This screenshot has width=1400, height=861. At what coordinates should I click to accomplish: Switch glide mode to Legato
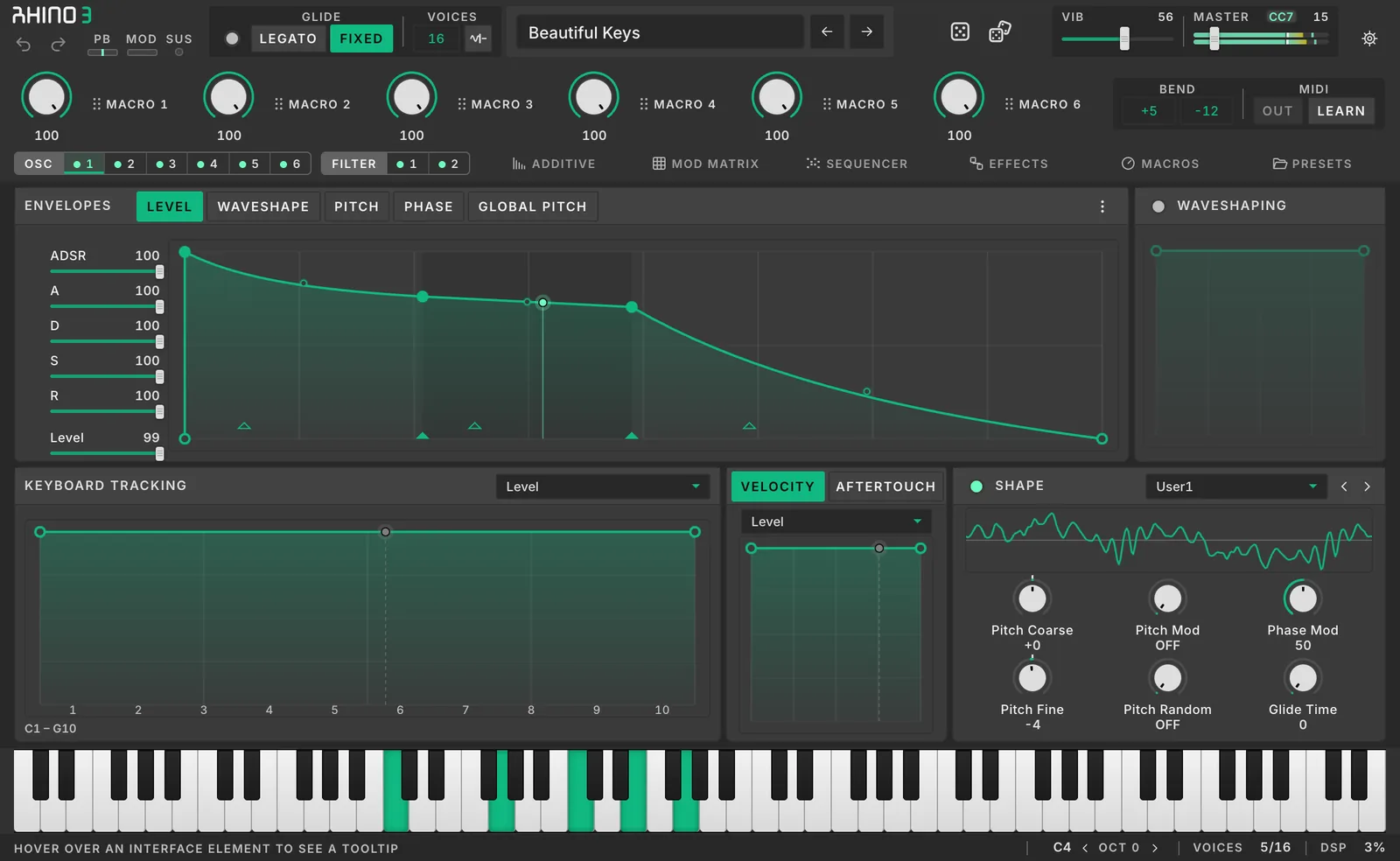point(288,38)
